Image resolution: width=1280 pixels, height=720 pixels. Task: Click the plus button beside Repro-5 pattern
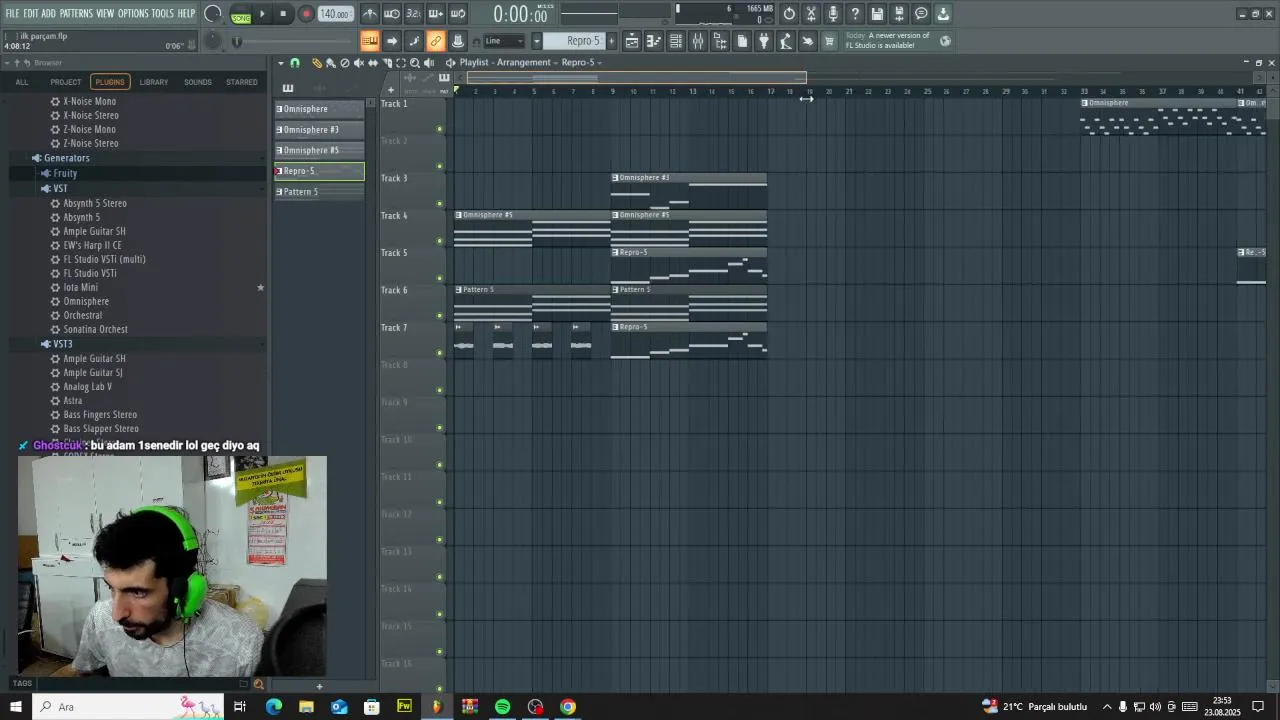(613, 41)
